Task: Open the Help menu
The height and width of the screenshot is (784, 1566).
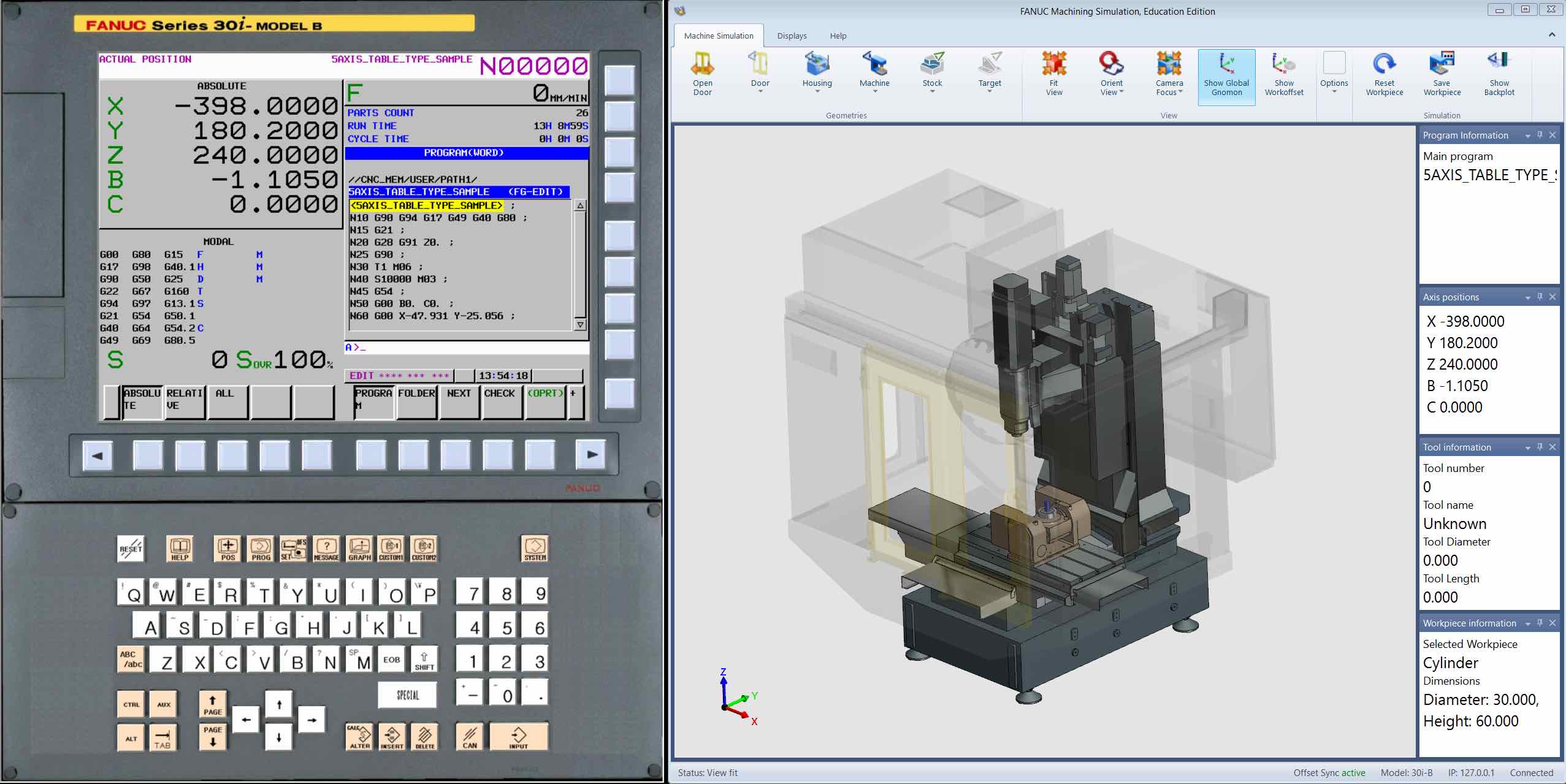Action: (838, 36)
